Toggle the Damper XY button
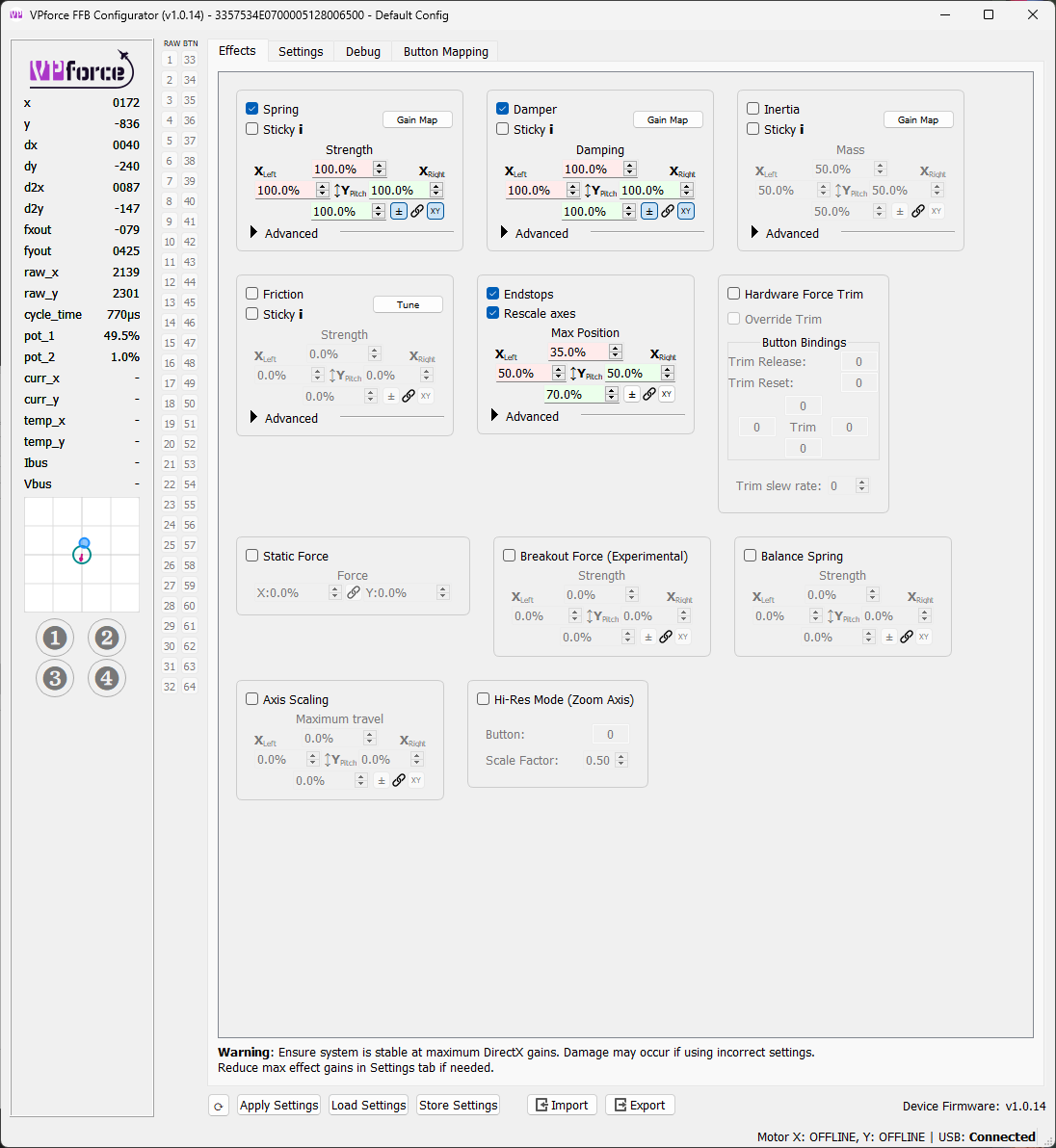The width and height of the screenshot is (1056, 1148). [686, 212]
